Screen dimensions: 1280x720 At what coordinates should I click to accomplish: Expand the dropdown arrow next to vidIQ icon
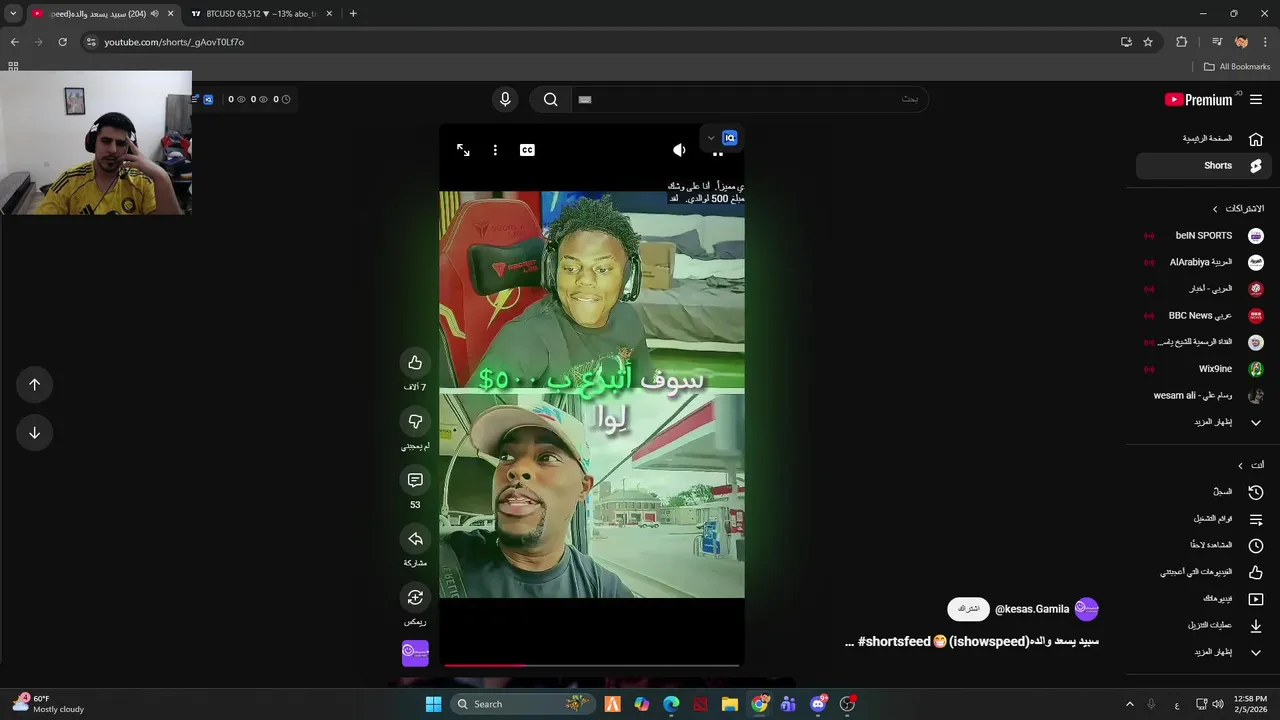pos(711,138)
